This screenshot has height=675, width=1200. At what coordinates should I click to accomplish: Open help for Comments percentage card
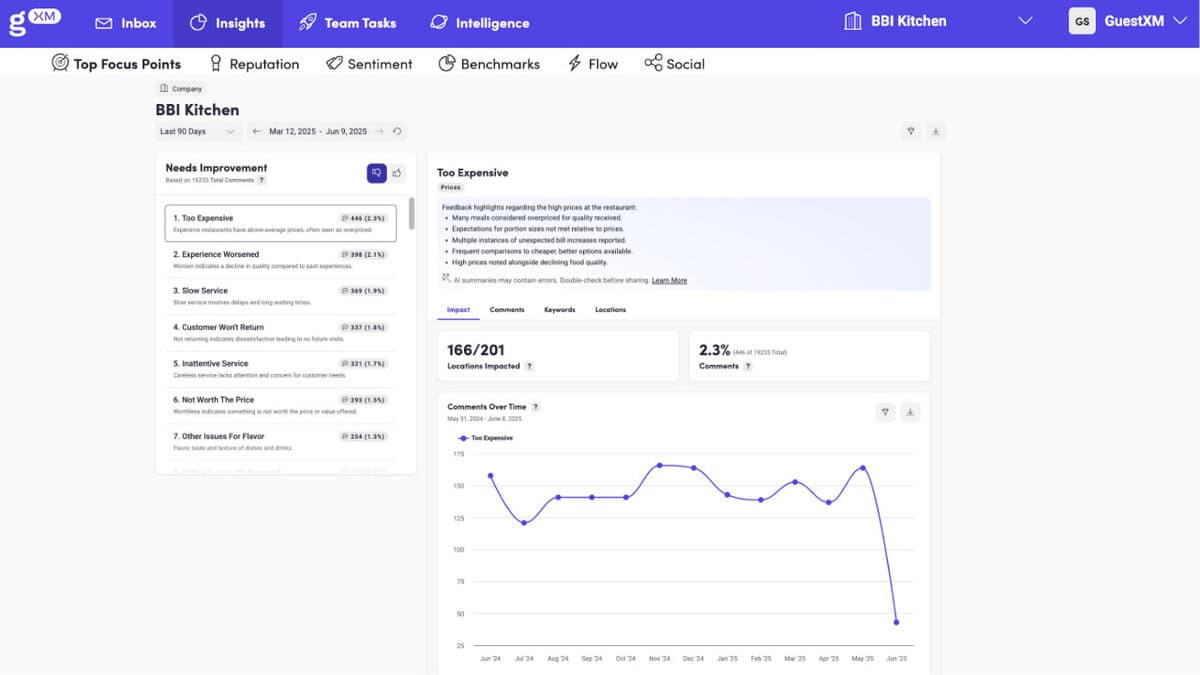coord(748,366)
